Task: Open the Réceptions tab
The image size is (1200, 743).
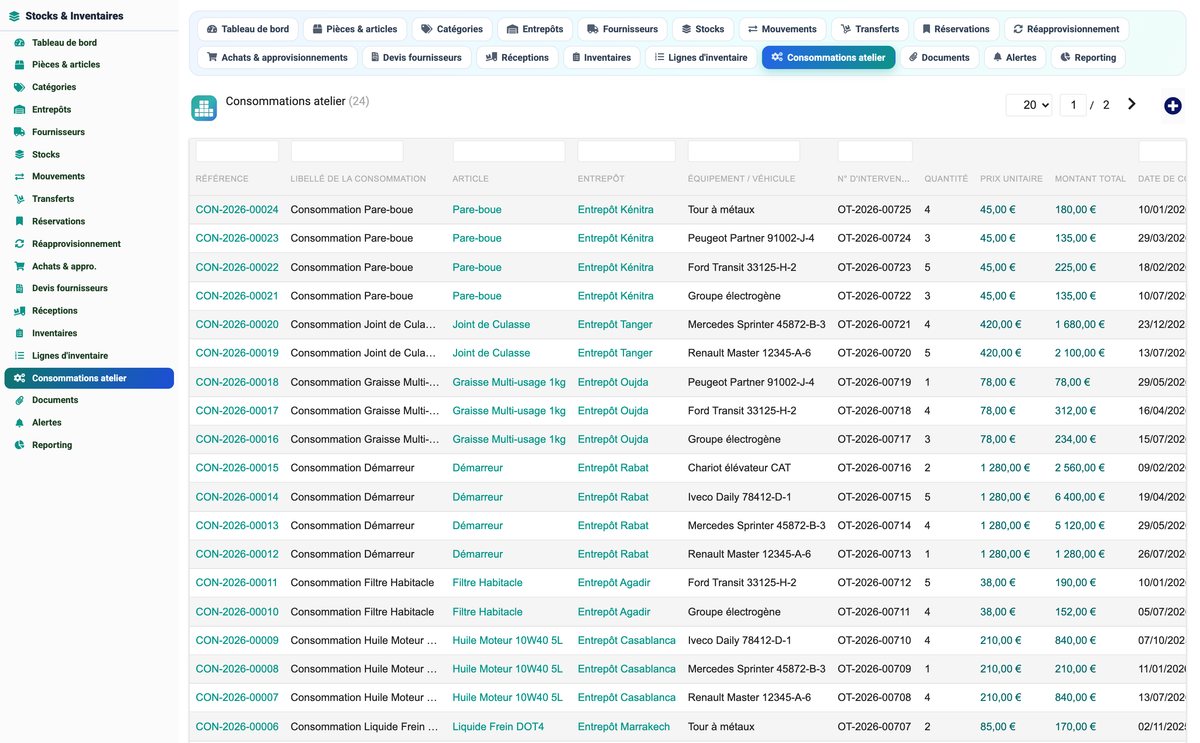Action: click(517, 58)
